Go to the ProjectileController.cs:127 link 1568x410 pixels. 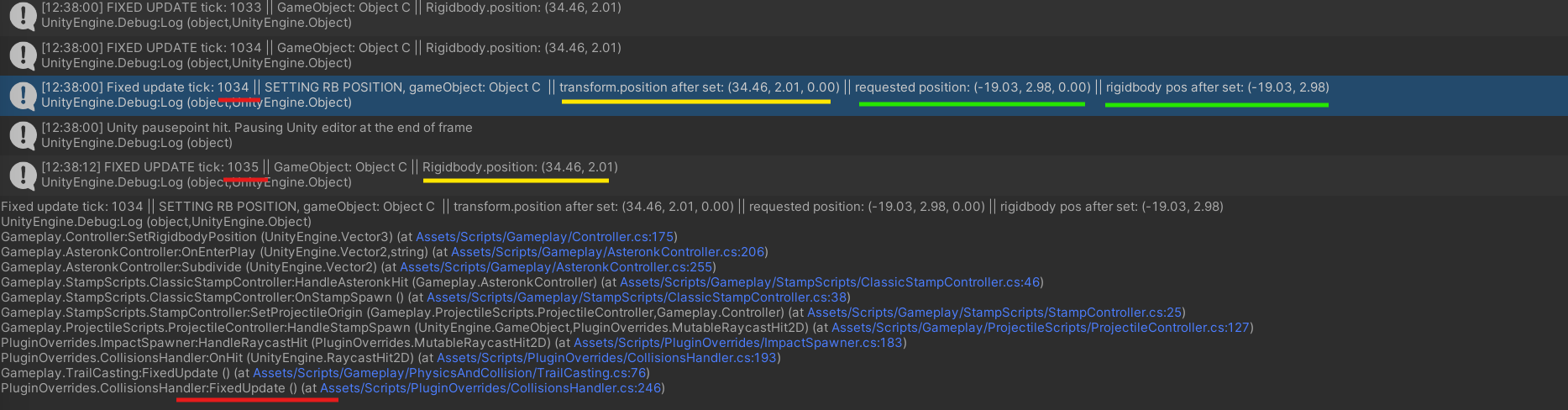tap(1040, 328)
